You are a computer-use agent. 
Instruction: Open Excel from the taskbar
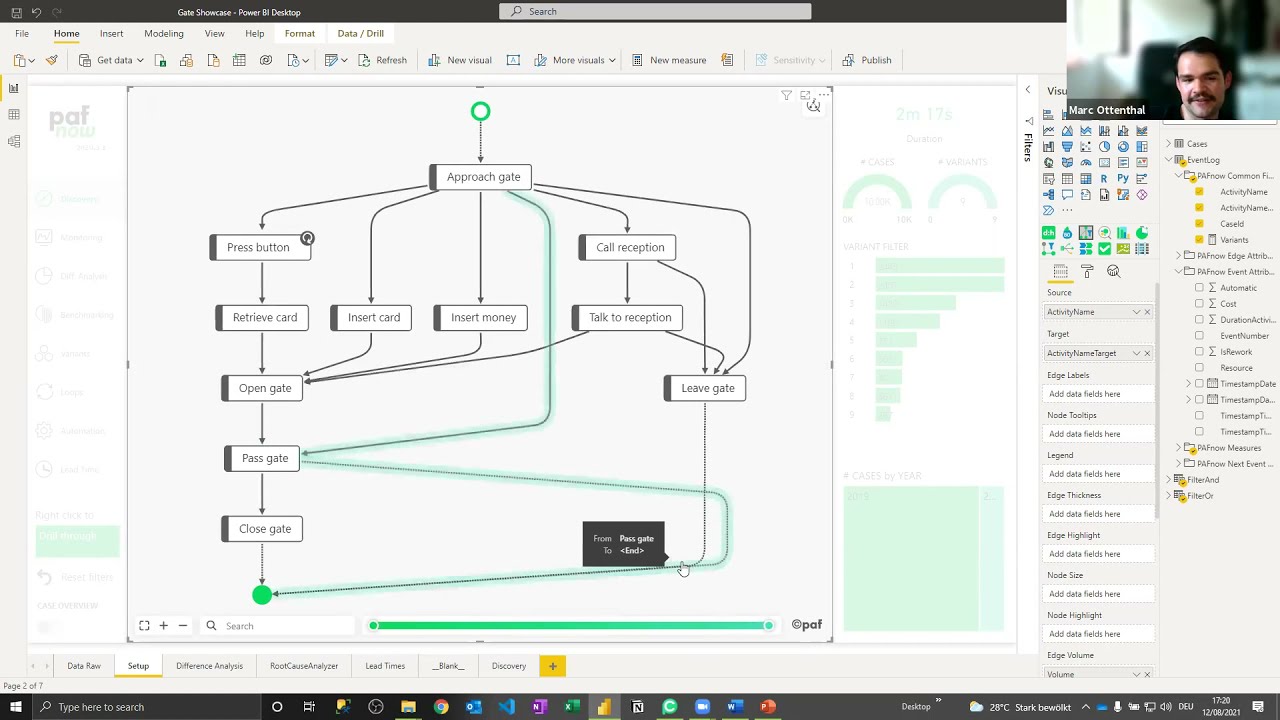572,707
